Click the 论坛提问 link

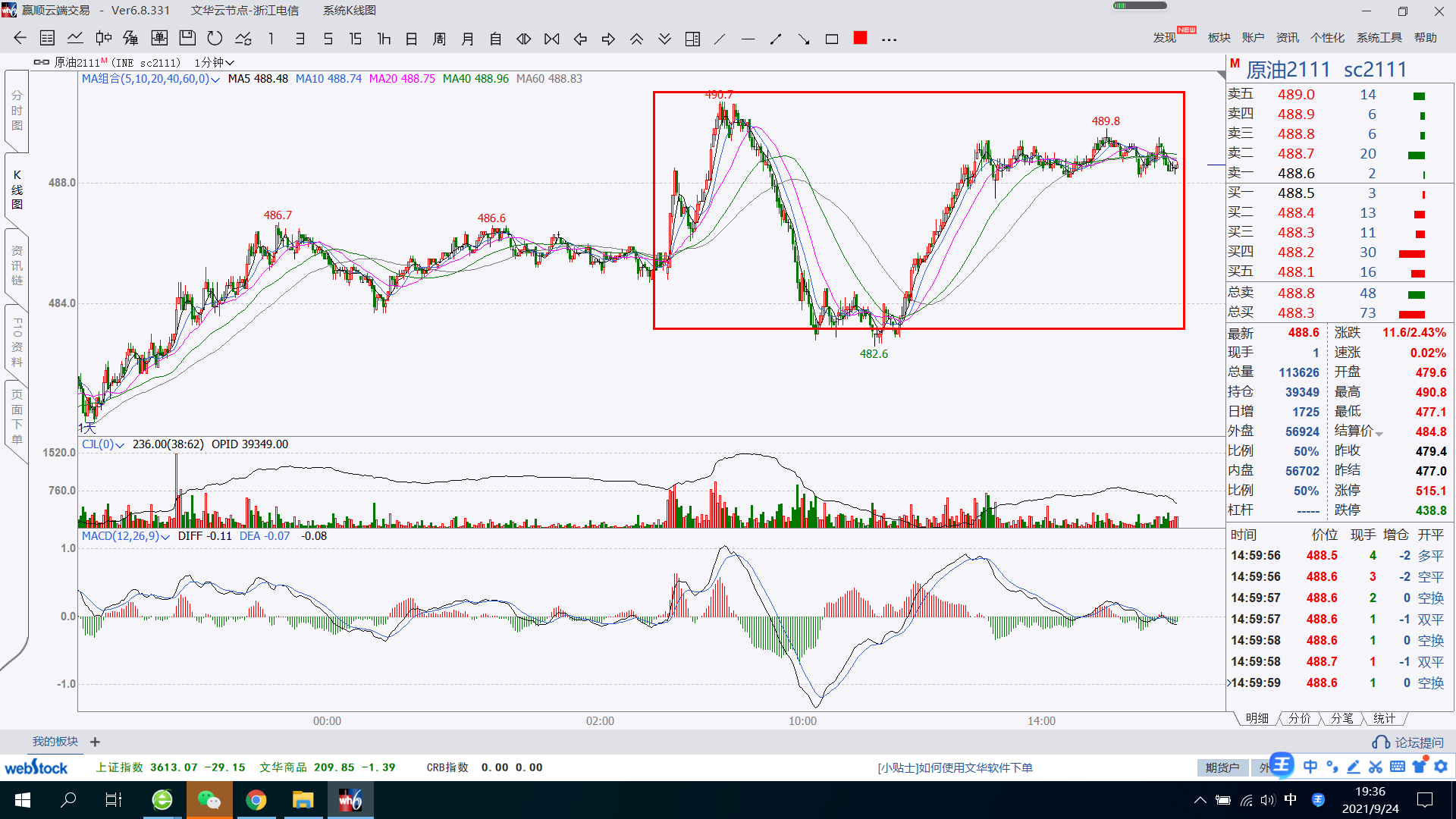(x=1409, y=742)
